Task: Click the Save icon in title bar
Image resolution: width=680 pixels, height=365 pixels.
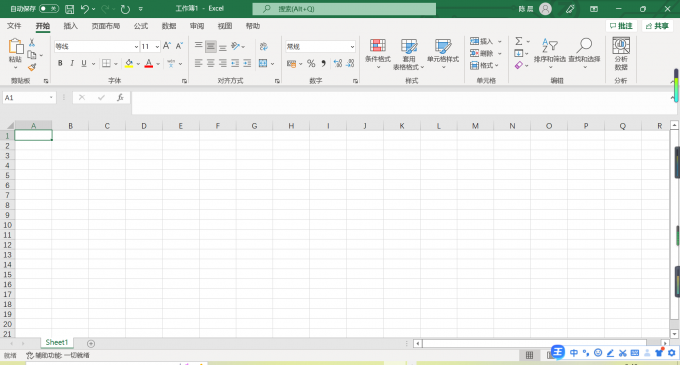Action: (69, 9)
